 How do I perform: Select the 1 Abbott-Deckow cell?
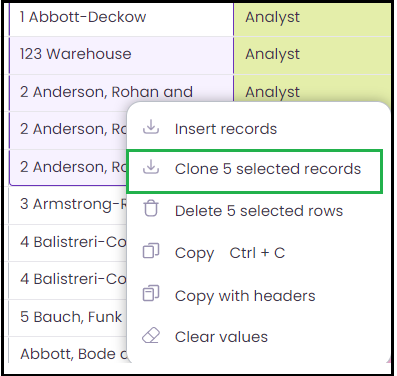tap(121, 18)
